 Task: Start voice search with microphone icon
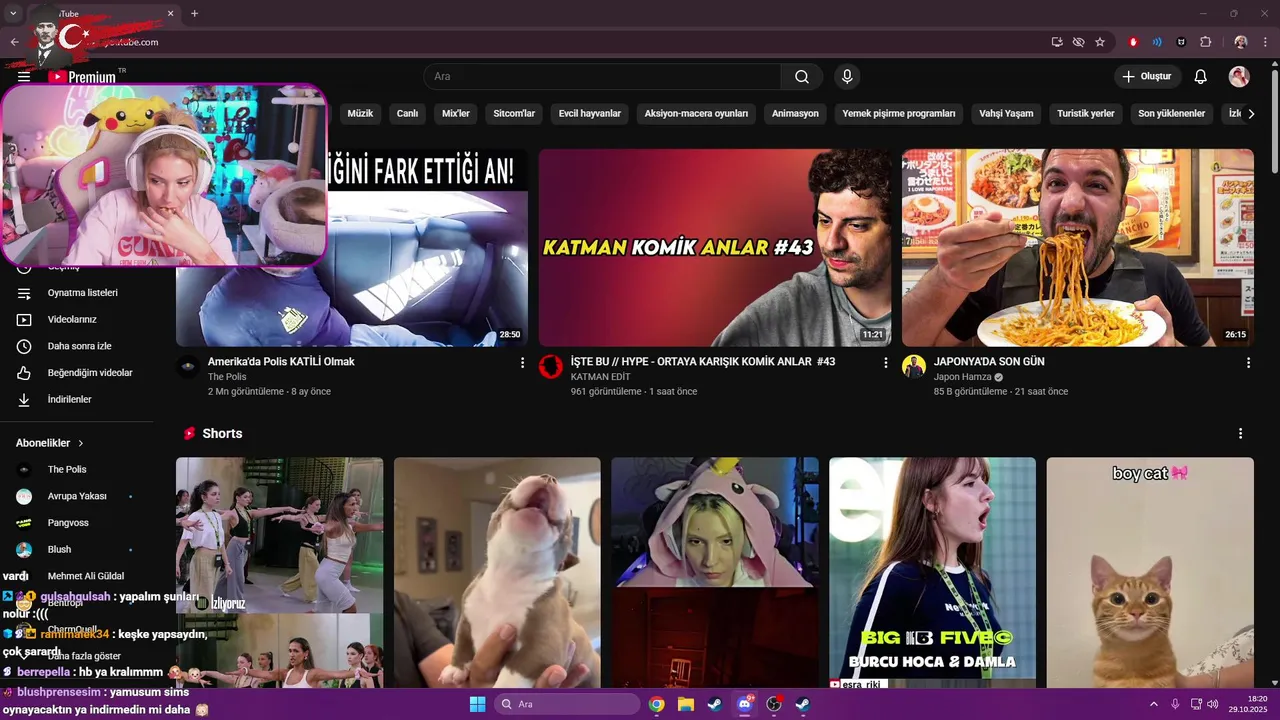847,76
